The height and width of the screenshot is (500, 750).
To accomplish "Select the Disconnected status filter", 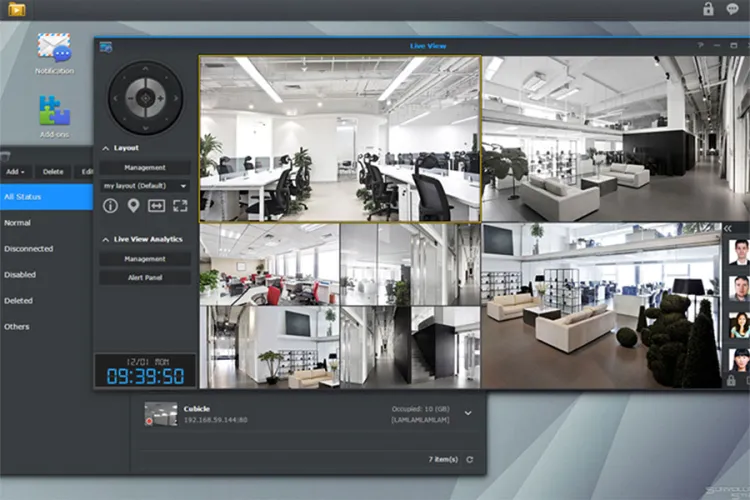I will coord(29,249).
